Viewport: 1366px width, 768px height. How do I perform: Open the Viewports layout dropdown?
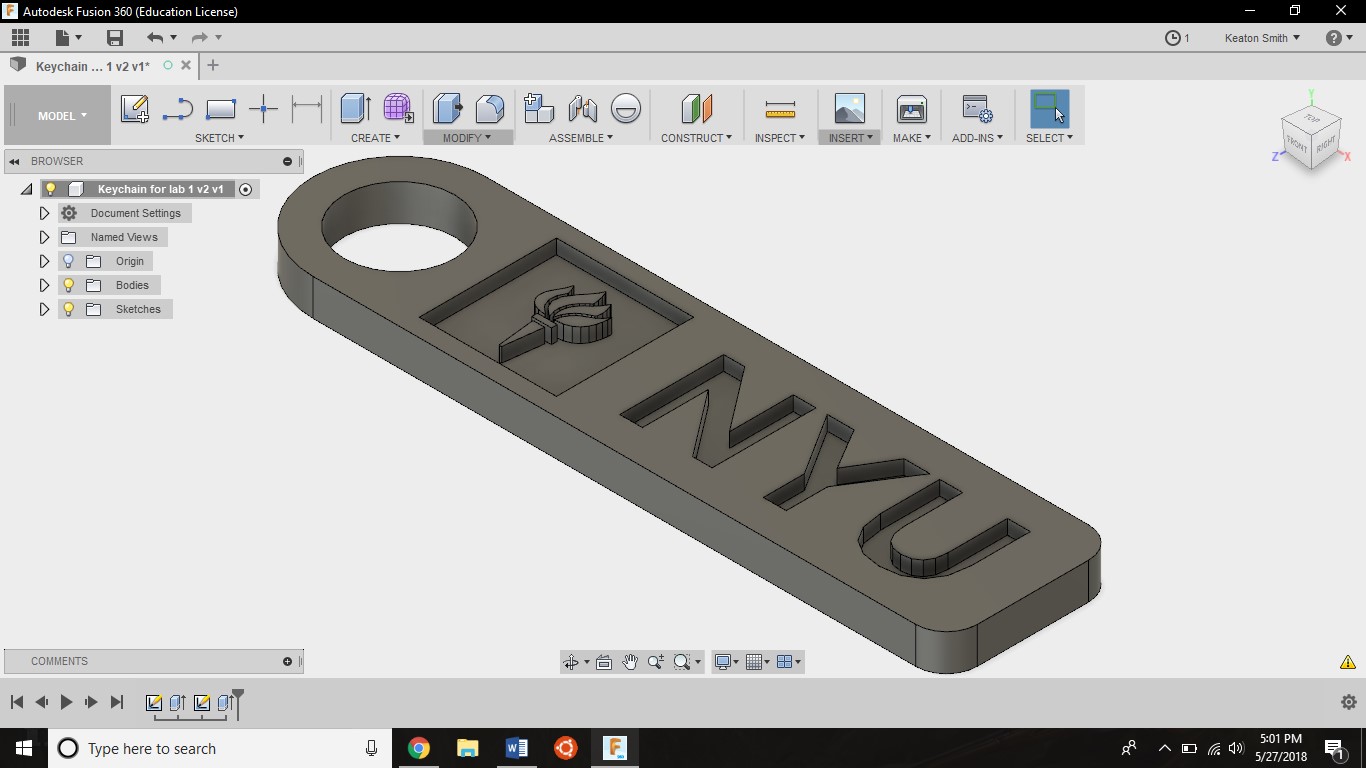789,662
